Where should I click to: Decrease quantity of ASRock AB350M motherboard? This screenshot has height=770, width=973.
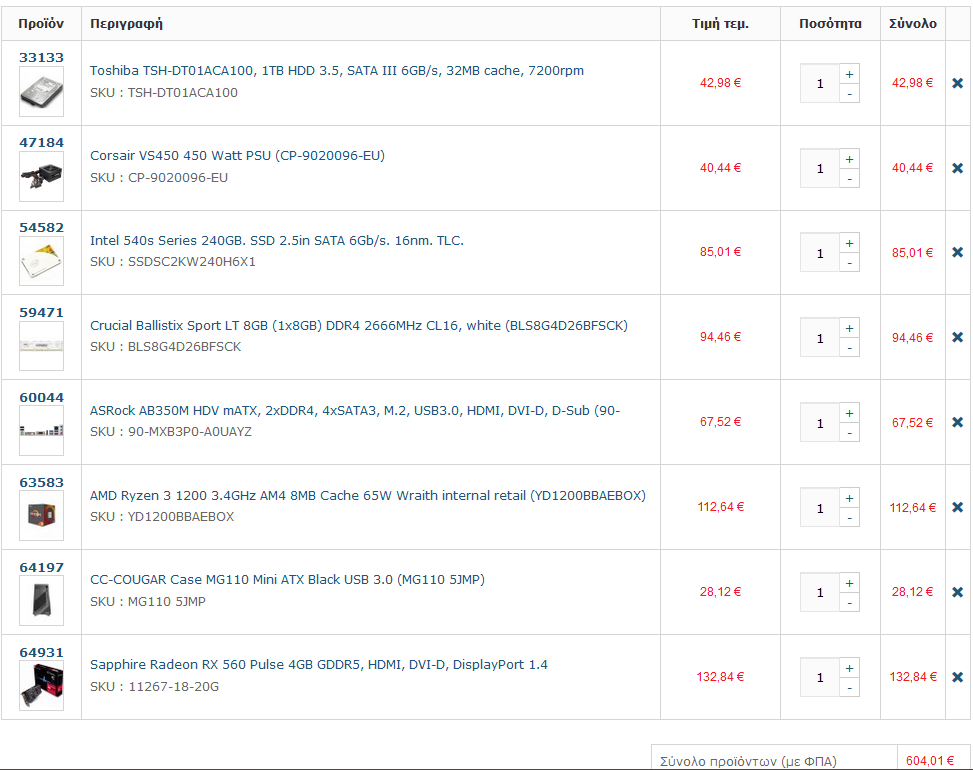click(850, 433)
